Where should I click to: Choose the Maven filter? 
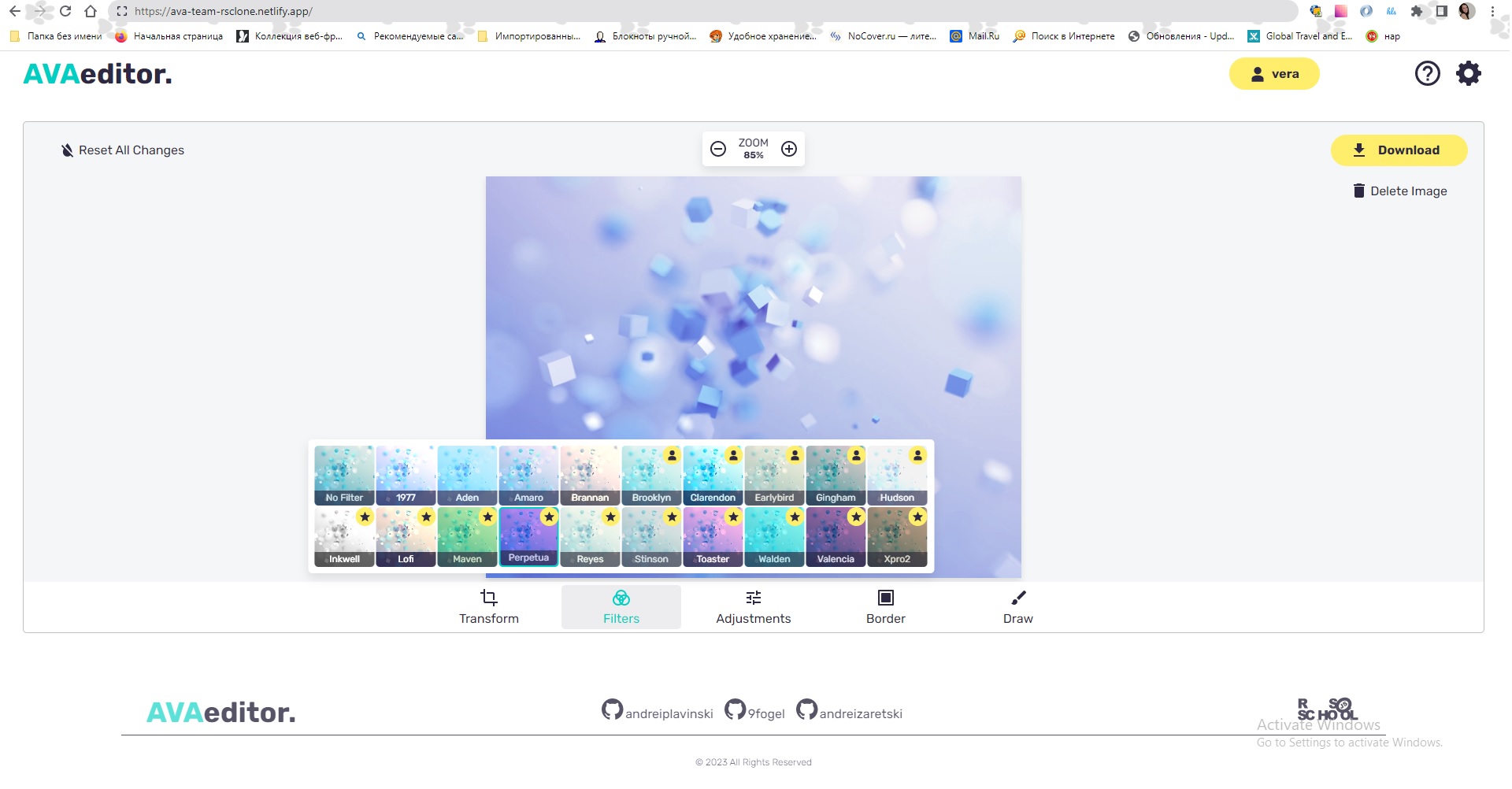pyautogui.click(x=467, y=537)
